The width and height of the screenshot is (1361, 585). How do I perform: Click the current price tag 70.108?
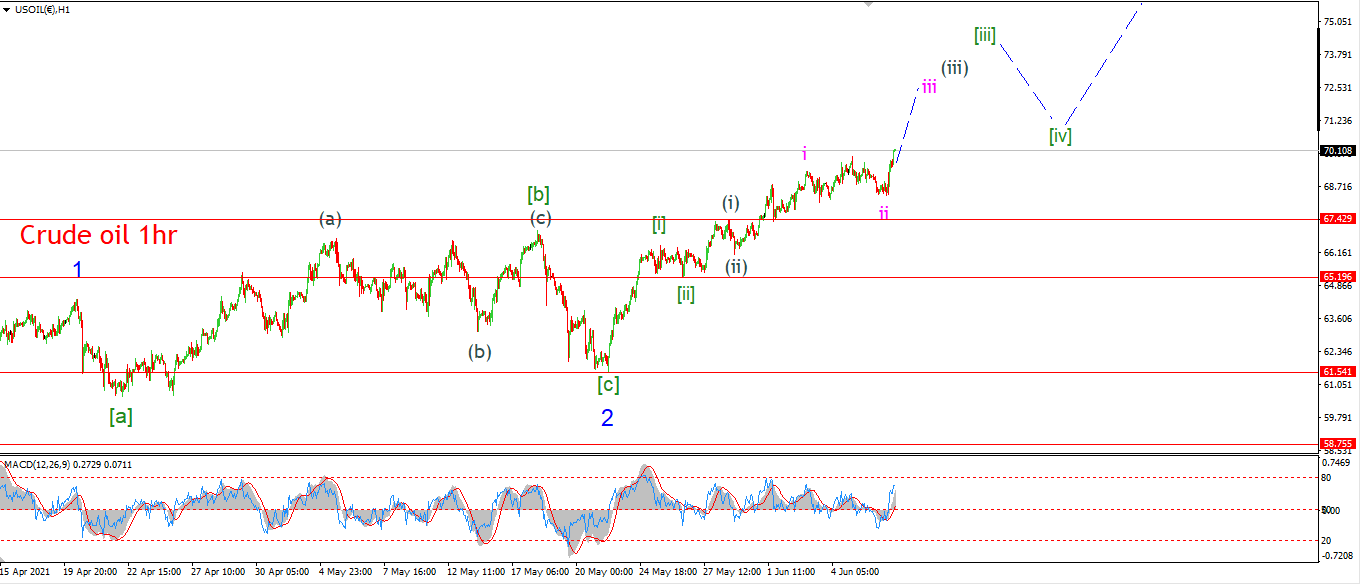coord(1338,151)
